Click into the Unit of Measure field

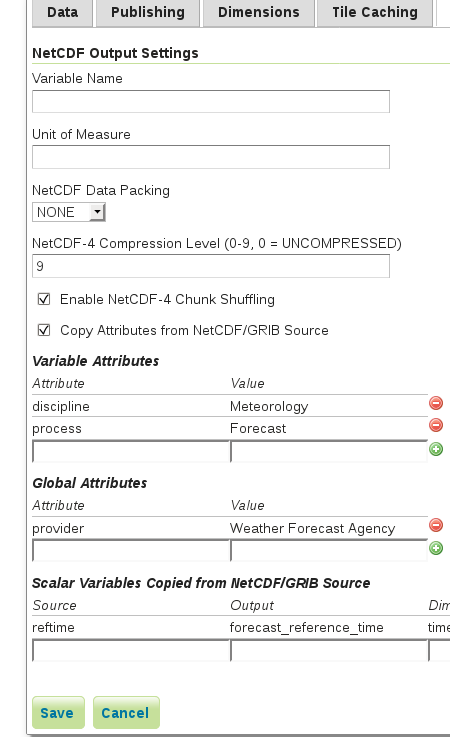(x=211, y=157)
